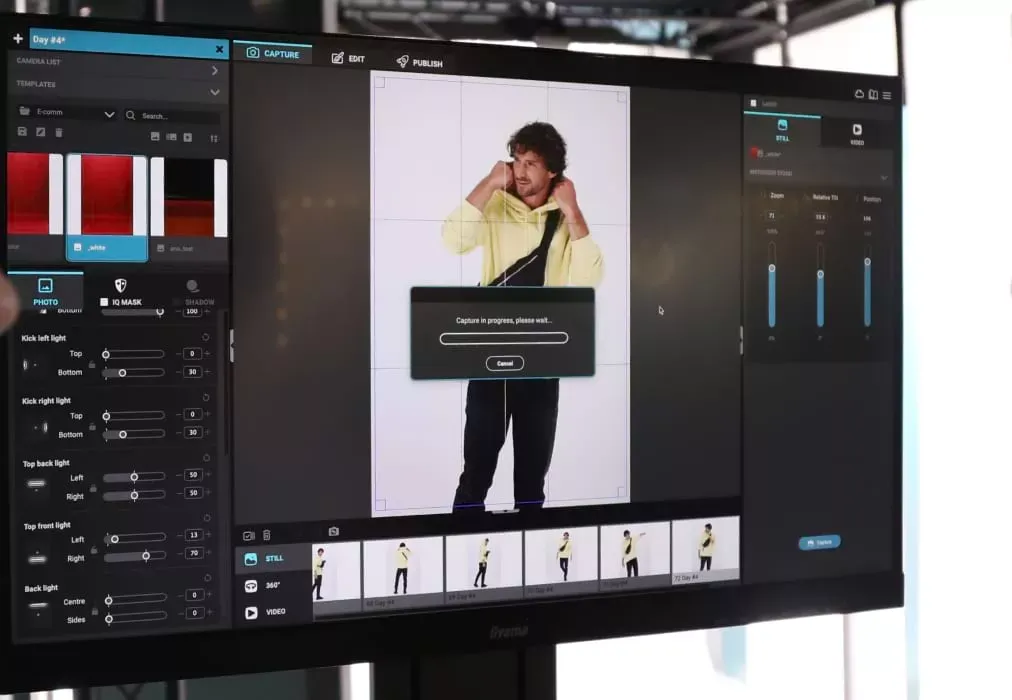
Task: Switch to the EDIT tab
Action: 349,60
